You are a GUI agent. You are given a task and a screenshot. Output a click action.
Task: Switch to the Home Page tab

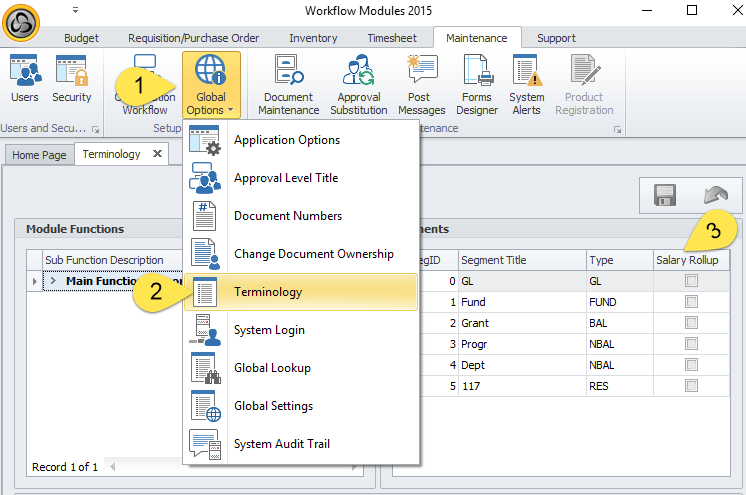tap(39, 155)
